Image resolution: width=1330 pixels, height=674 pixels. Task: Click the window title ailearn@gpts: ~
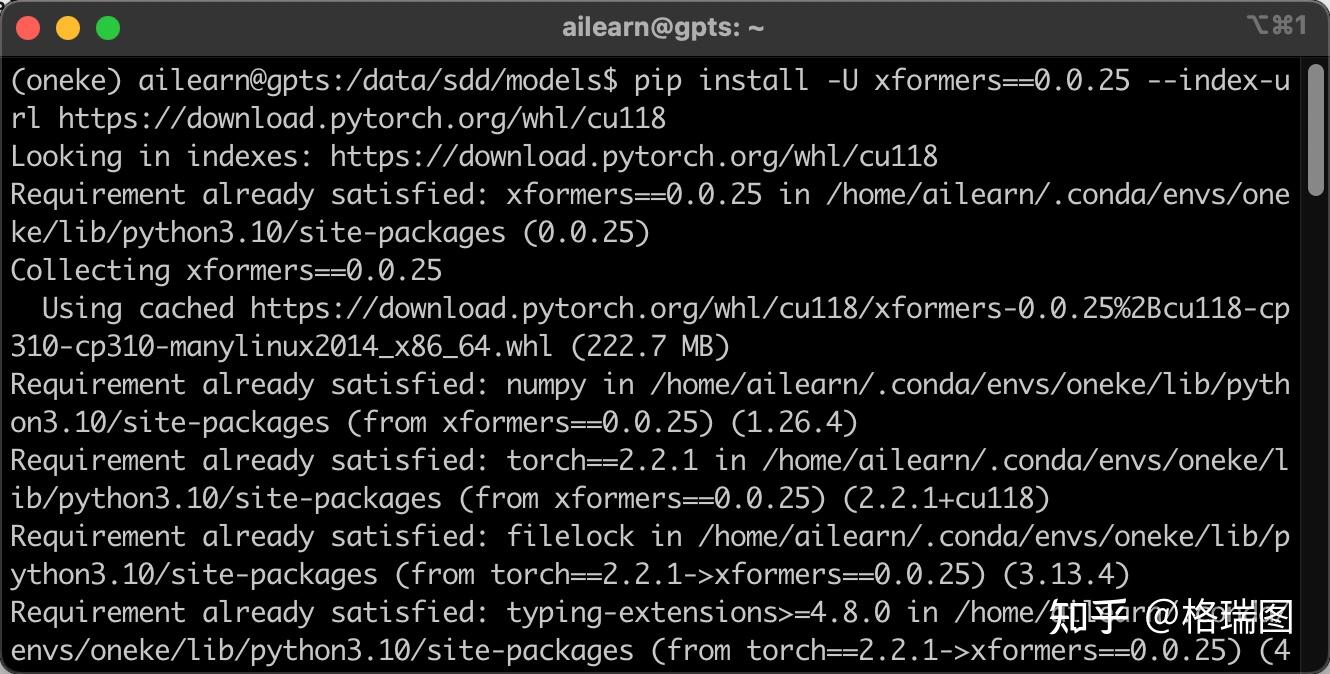point(663,28)
